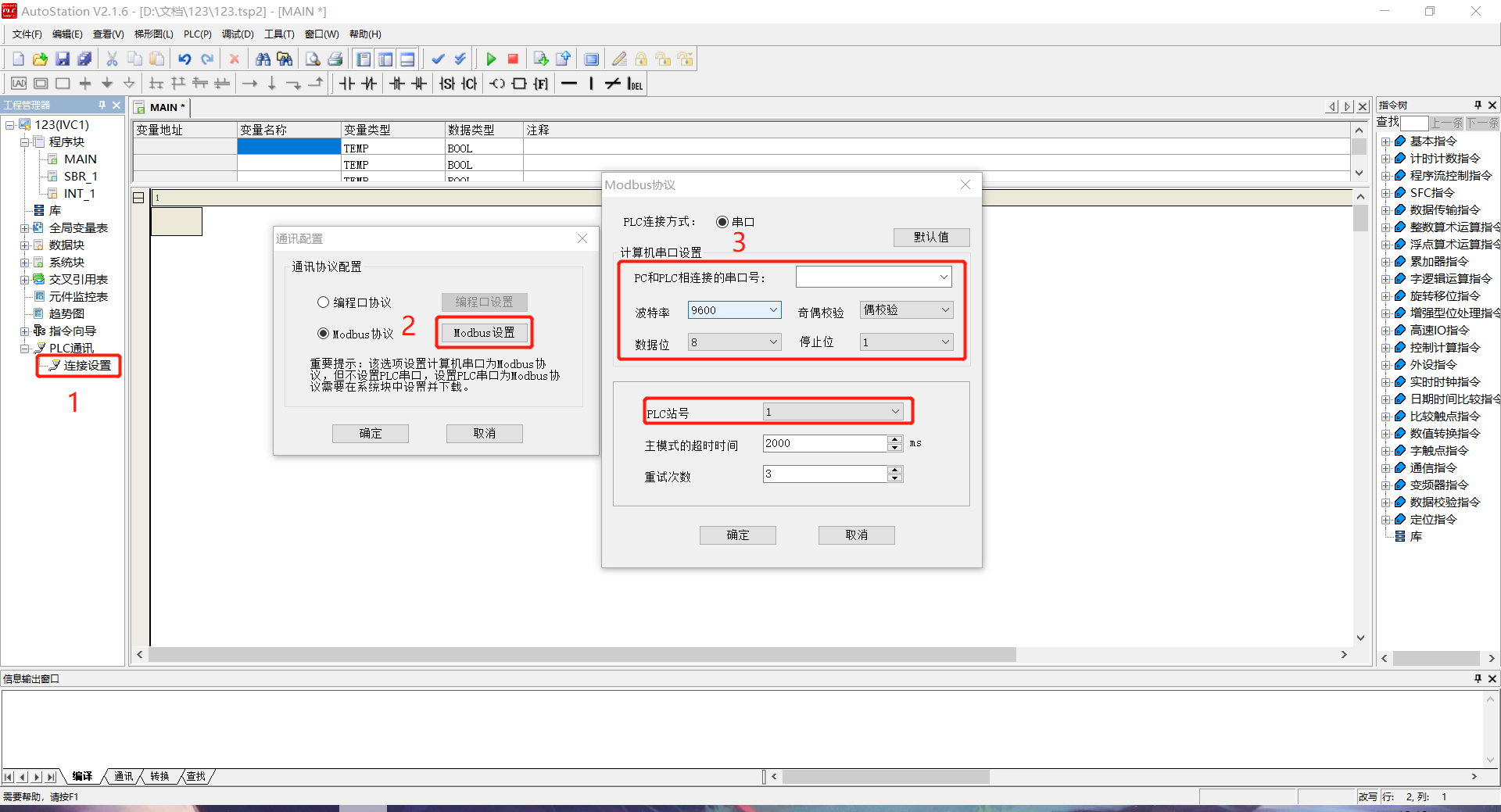Open the PLC(P) menu
1501x812 pixels.
197,34
